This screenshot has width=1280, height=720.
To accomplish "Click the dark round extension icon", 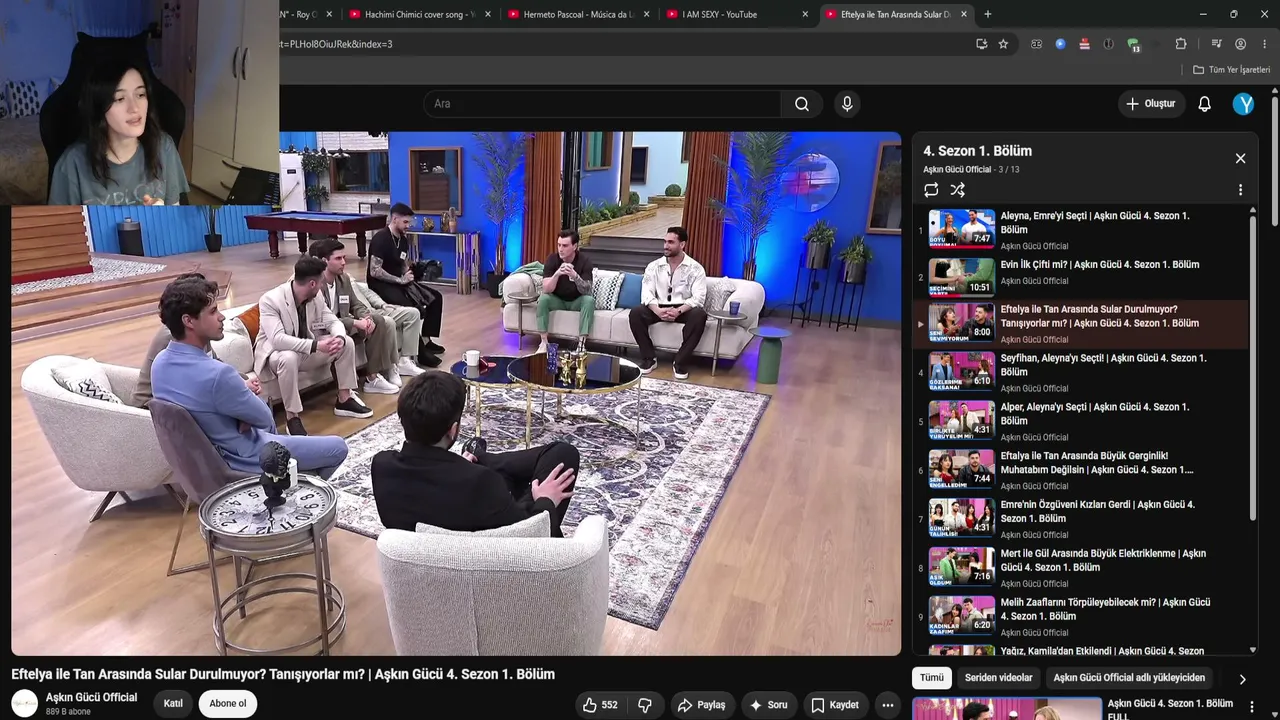I will (1108, 44).
